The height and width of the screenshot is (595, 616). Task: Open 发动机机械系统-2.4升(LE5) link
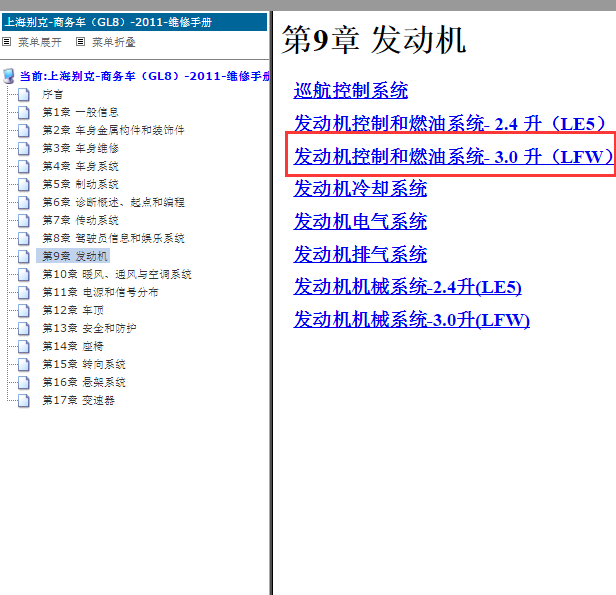[408, 287]
